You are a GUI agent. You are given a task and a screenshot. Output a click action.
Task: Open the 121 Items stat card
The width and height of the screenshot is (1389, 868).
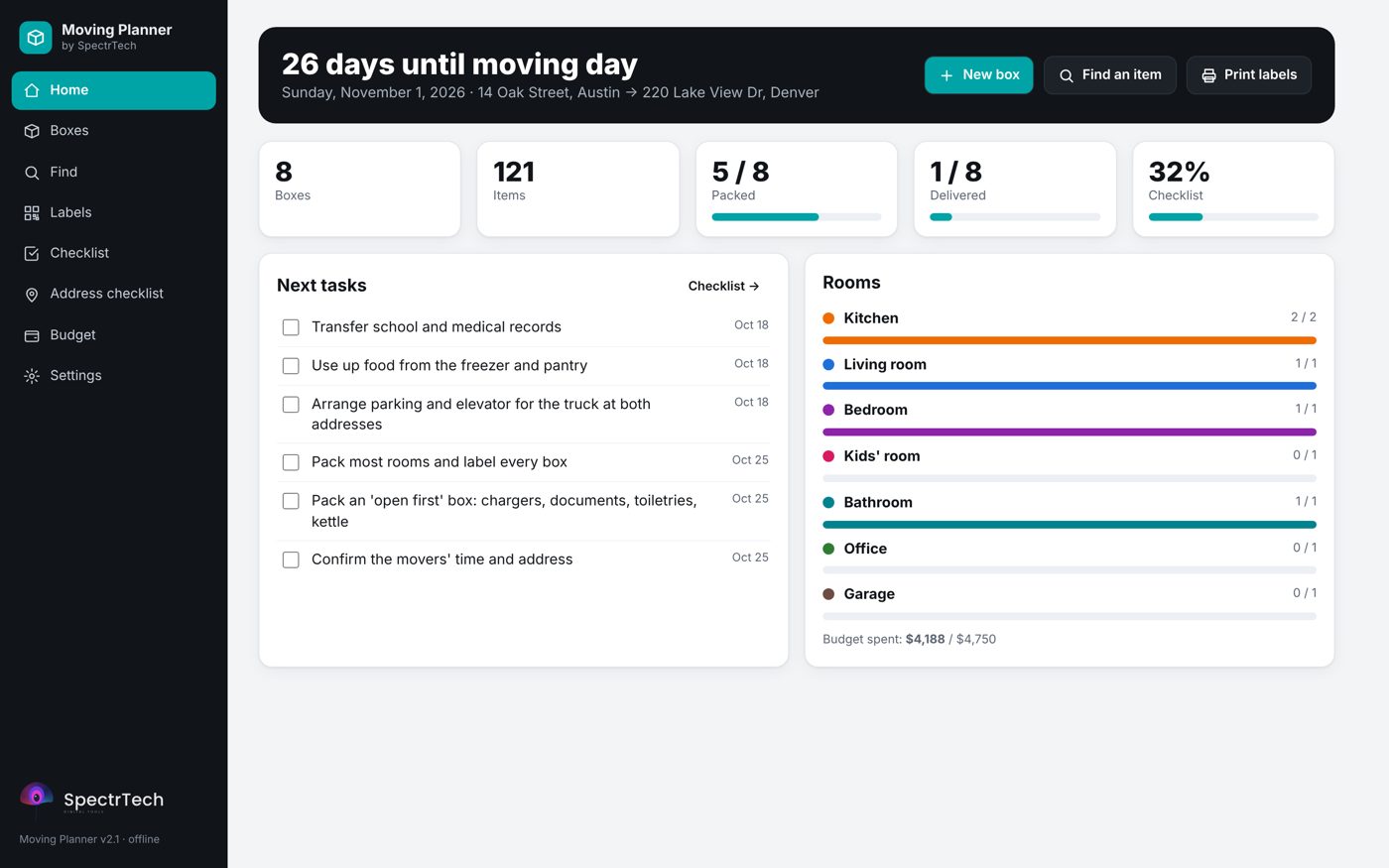pyautogui.click(x=577, y=188)
